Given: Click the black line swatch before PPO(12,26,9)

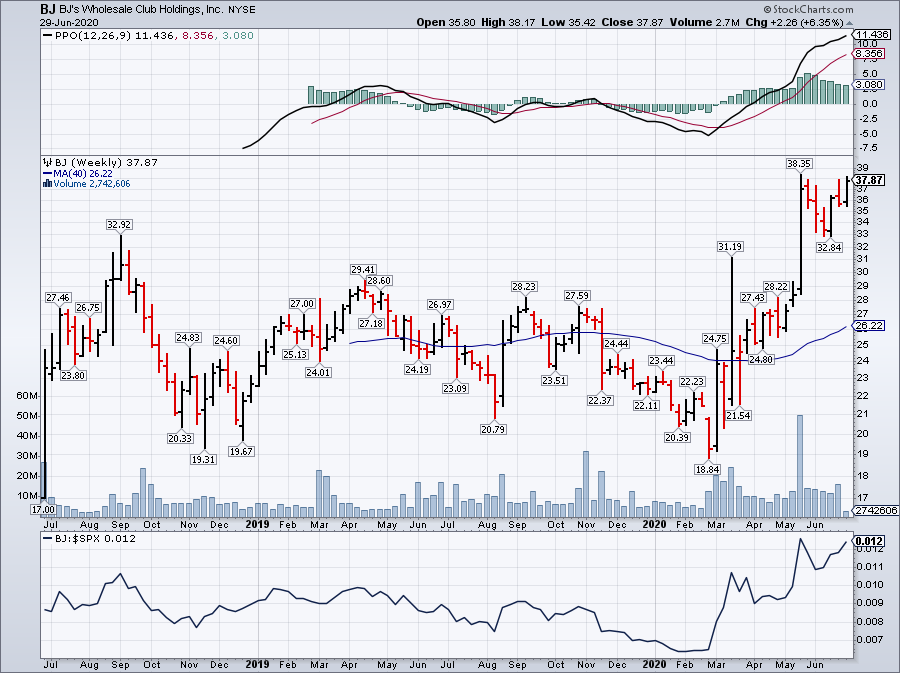Looking at the screenshot, I should coord(48,36).
